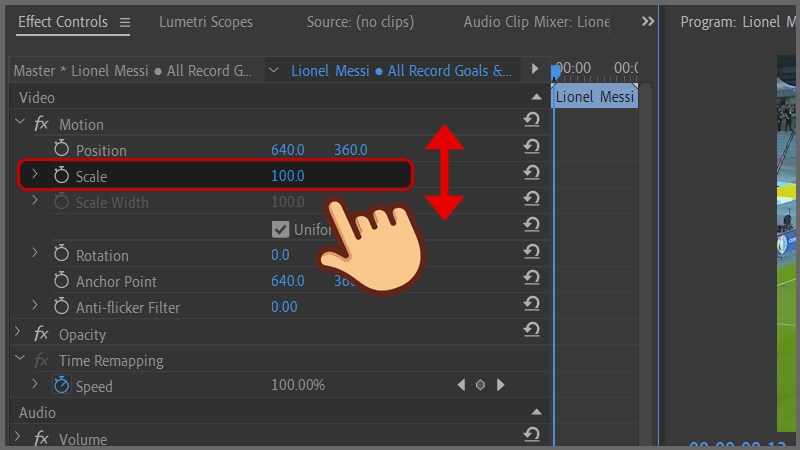The height and width of the screenshot is (450, 800).
Task: Open the sequence clip dropdown arrow
Action: (x=273, y=70)
